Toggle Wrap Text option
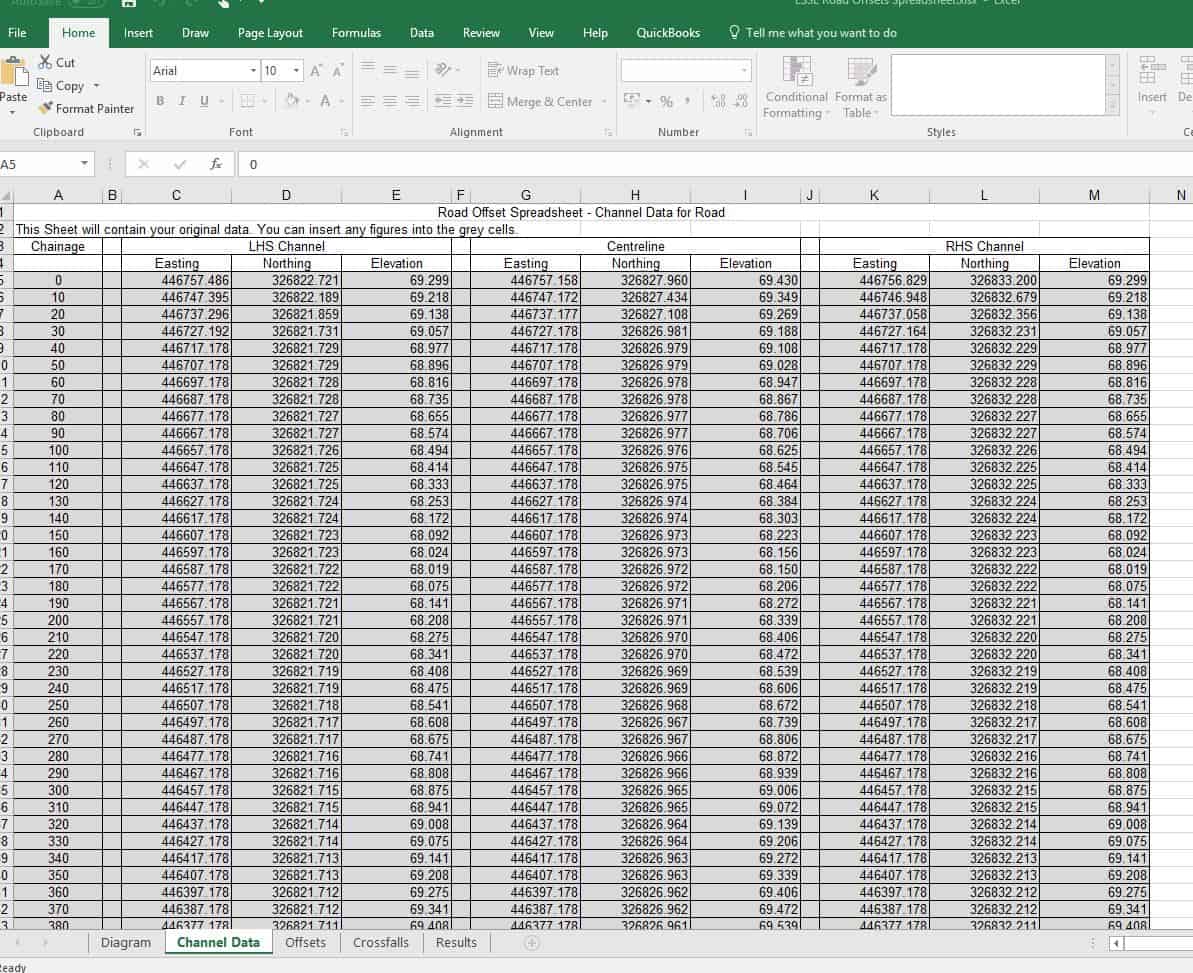This screenshot has height=973, width=1193. (523, 71)
